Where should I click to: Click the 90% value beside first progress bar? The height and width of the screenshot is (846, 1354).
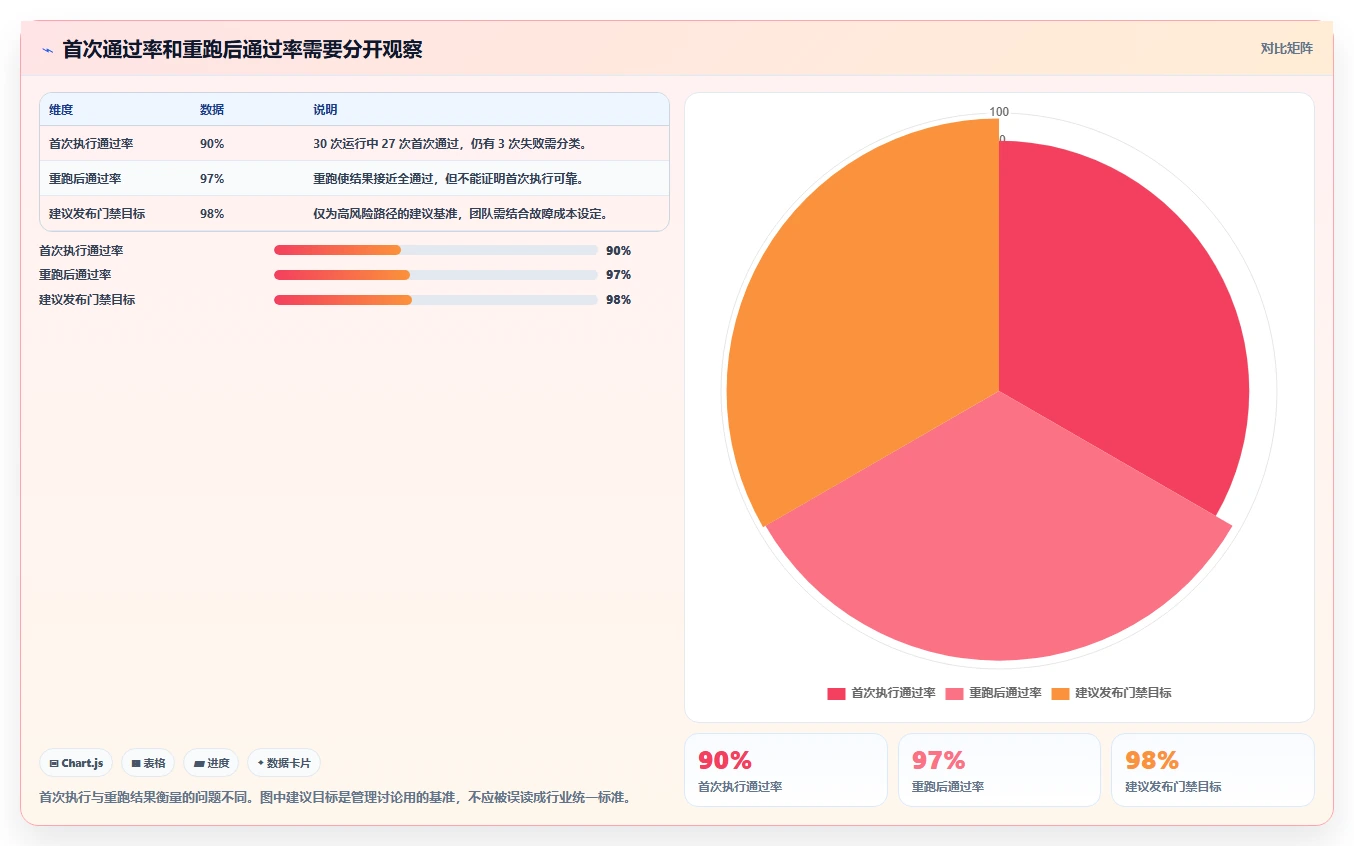(x=618, y=251)
